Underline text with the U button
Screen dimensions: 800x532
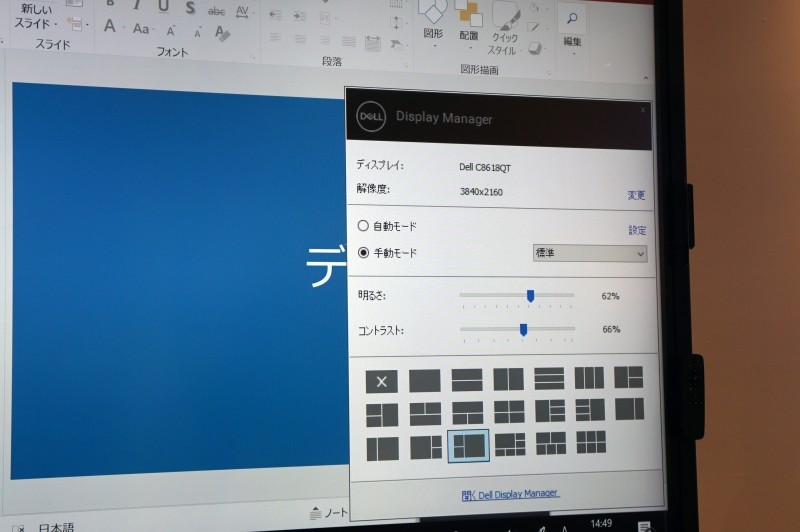pos(163,6)
